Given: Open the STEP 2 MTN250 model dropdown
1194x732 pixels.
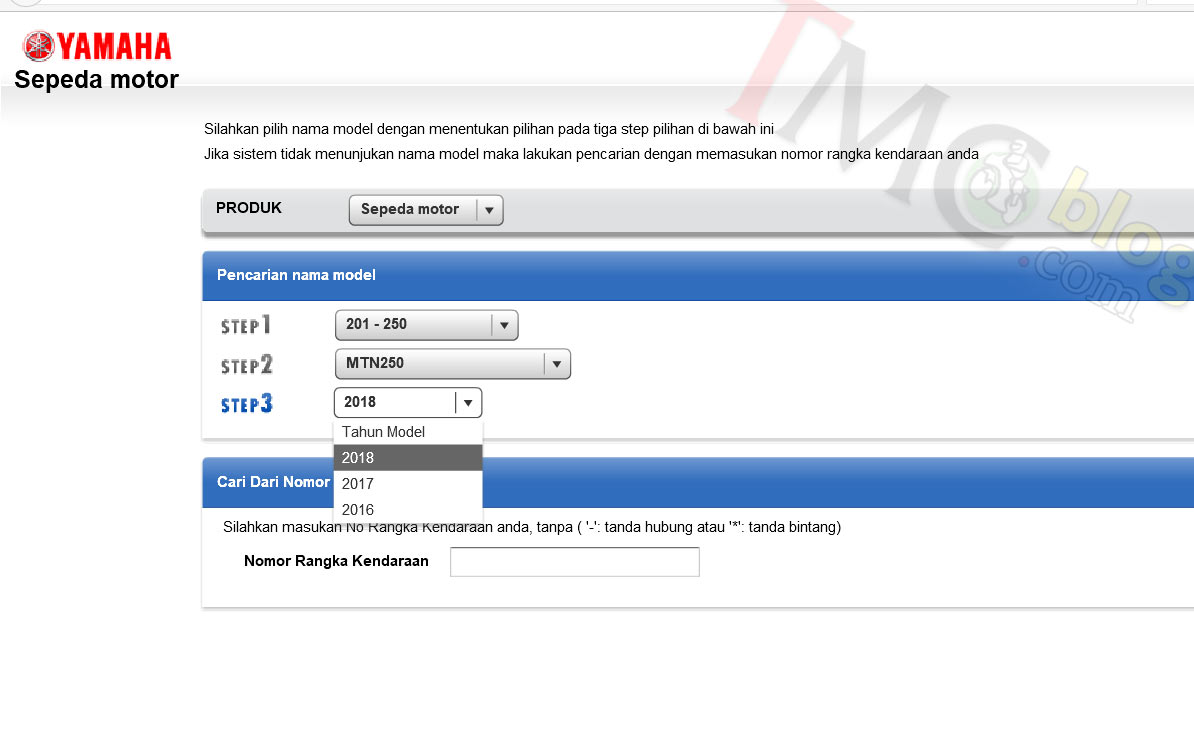Looking at the screenshot, I should tap(452, 364).
